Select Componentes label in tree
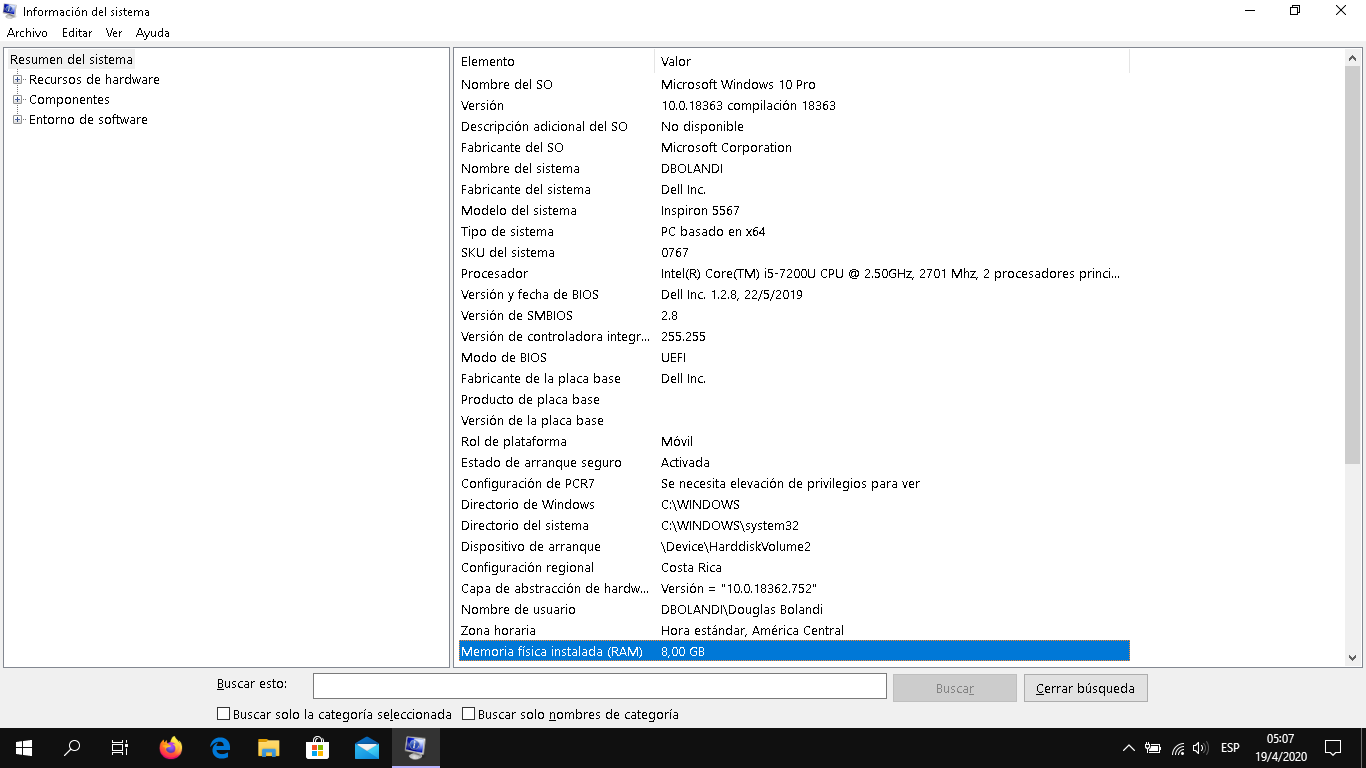Screen dimensions: 1366x768 (x=69, y=100)
